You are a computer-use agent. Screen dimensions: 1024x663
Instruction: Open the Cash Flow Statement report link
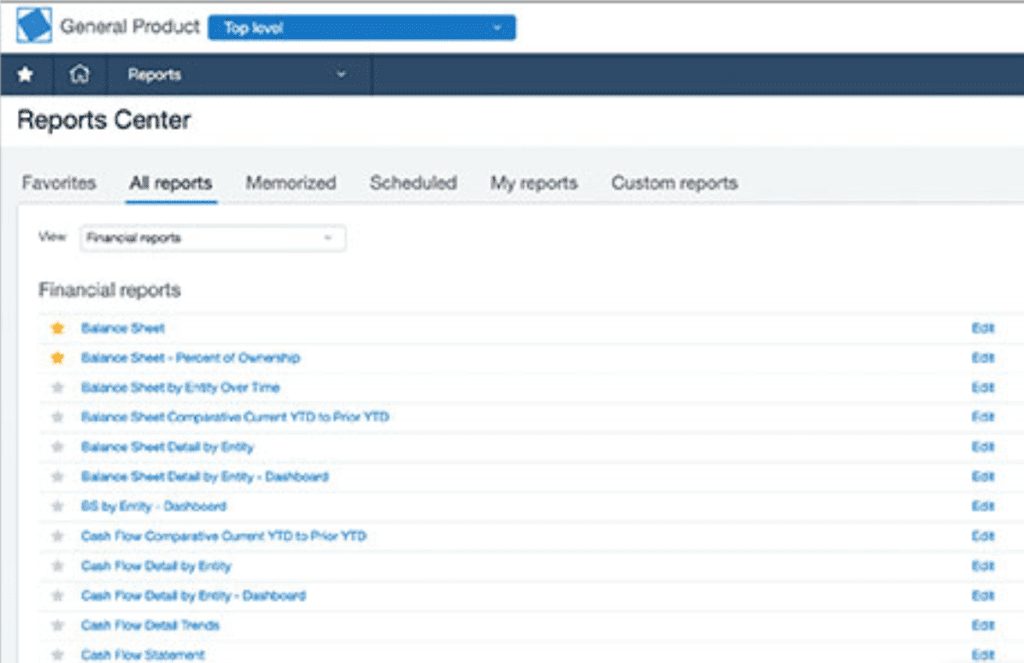pos(143,655)
